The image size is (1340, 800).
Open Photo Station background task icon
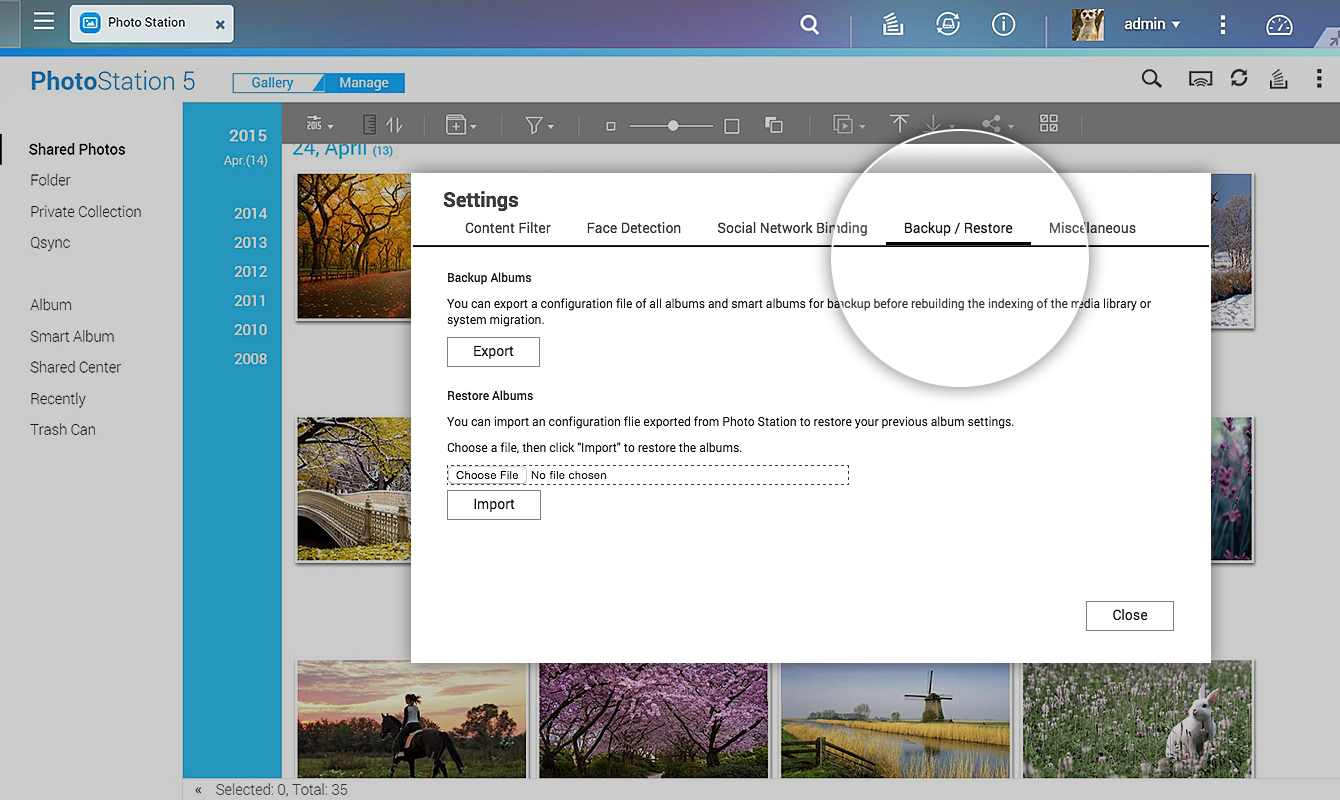(1278, 79)
